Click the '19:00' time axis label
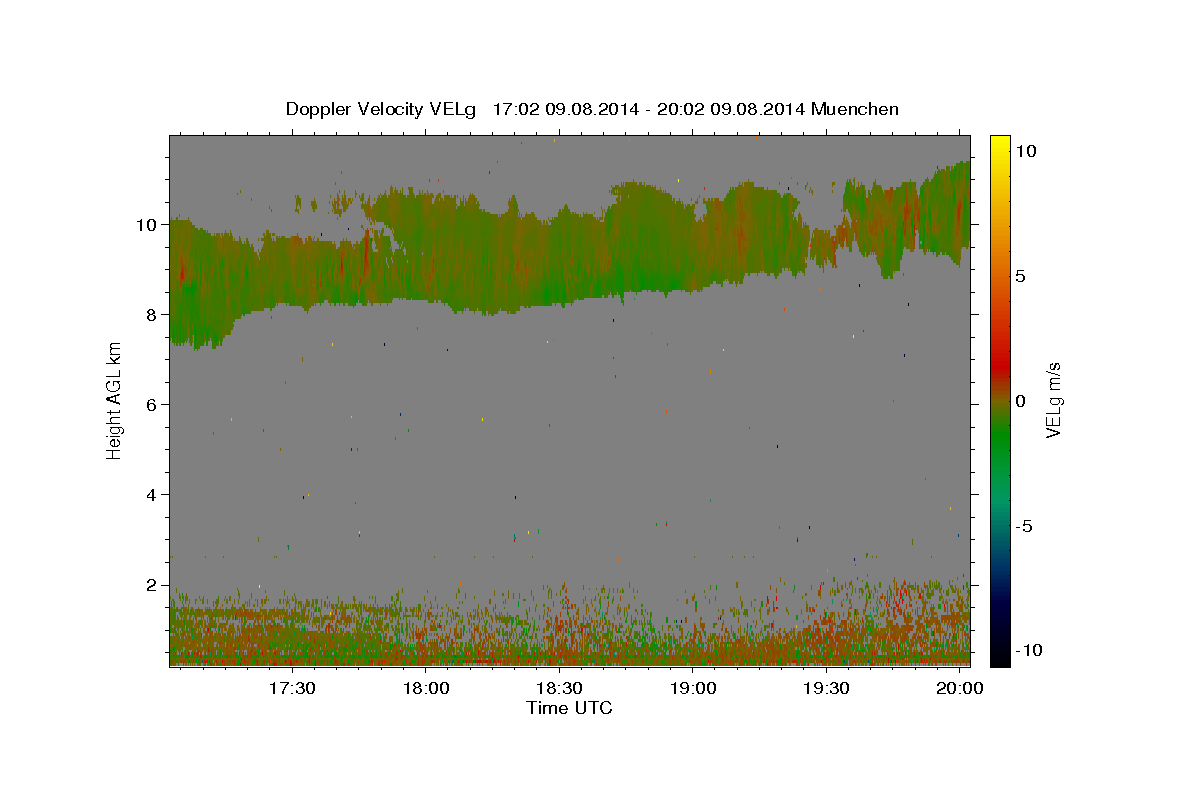1200x800 pixels. (693, 688)
